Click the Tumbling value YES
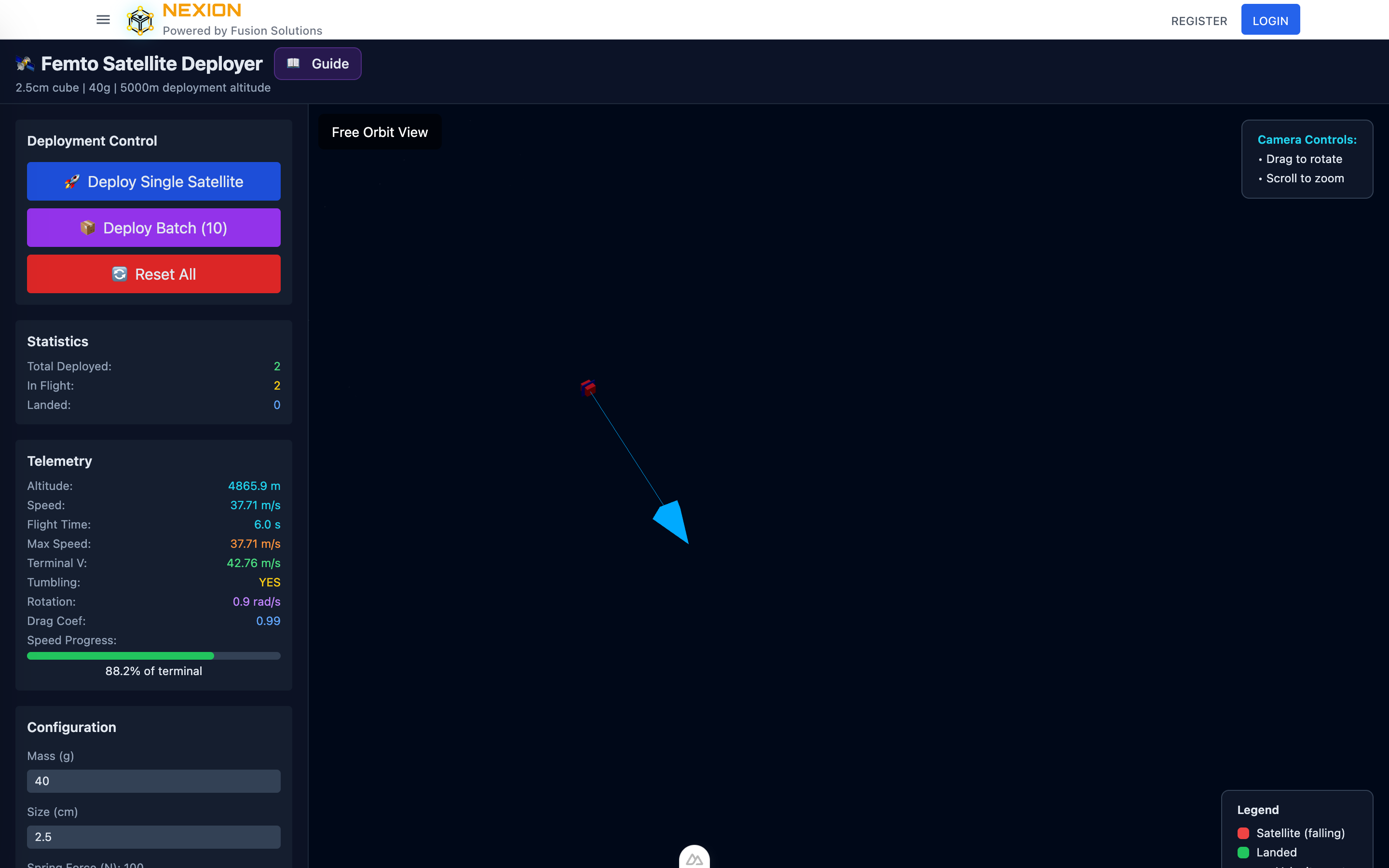 270,582
